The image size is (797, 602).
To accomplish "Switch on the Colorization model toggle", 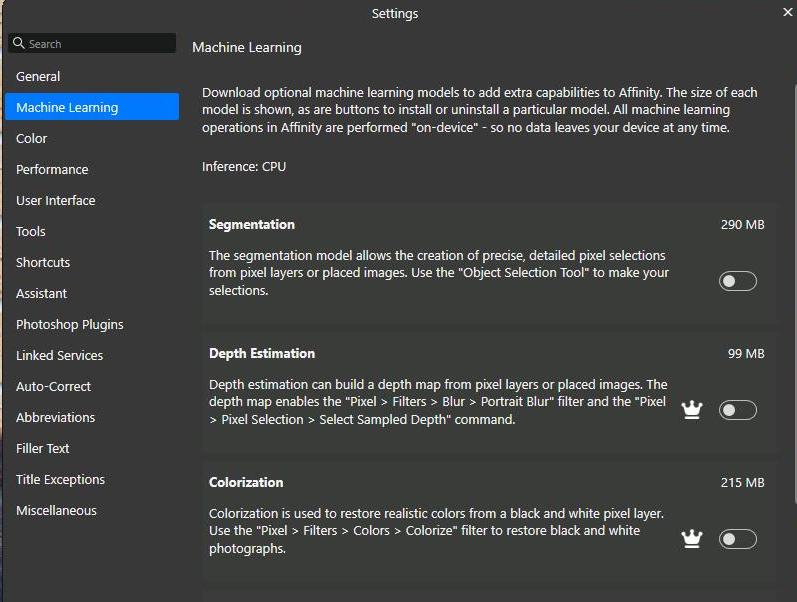I will (x=737, y=539).
